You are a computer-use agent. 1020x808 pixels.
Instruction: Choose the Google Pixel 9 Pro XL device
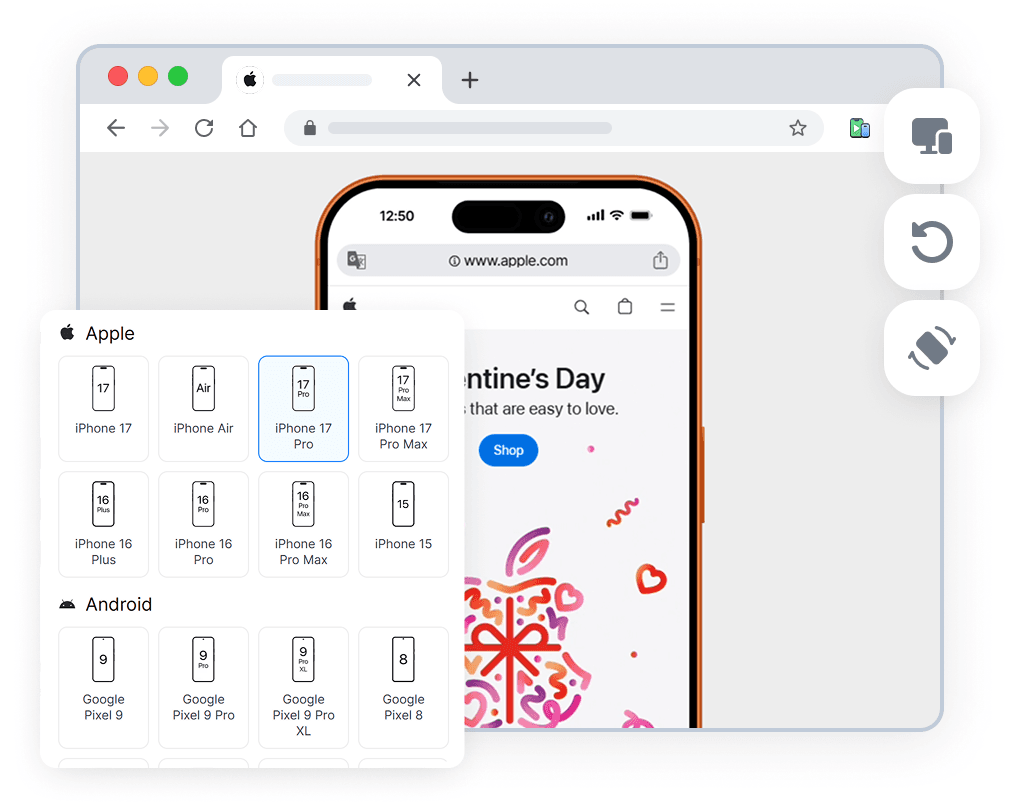[303, 688]
